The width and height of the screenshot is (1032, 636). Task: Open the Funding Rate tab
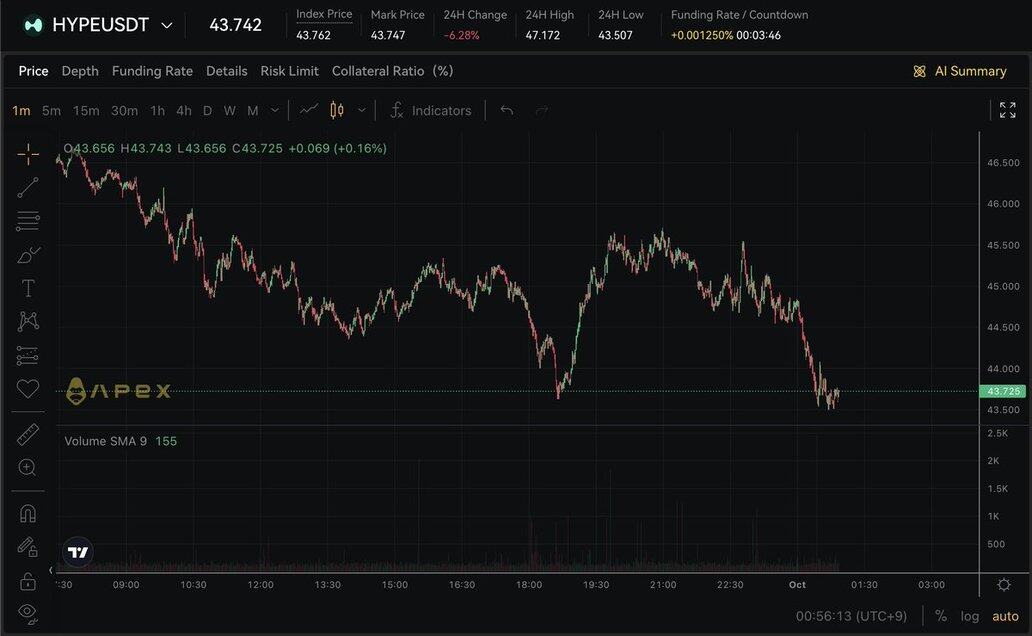pos(152,71)
